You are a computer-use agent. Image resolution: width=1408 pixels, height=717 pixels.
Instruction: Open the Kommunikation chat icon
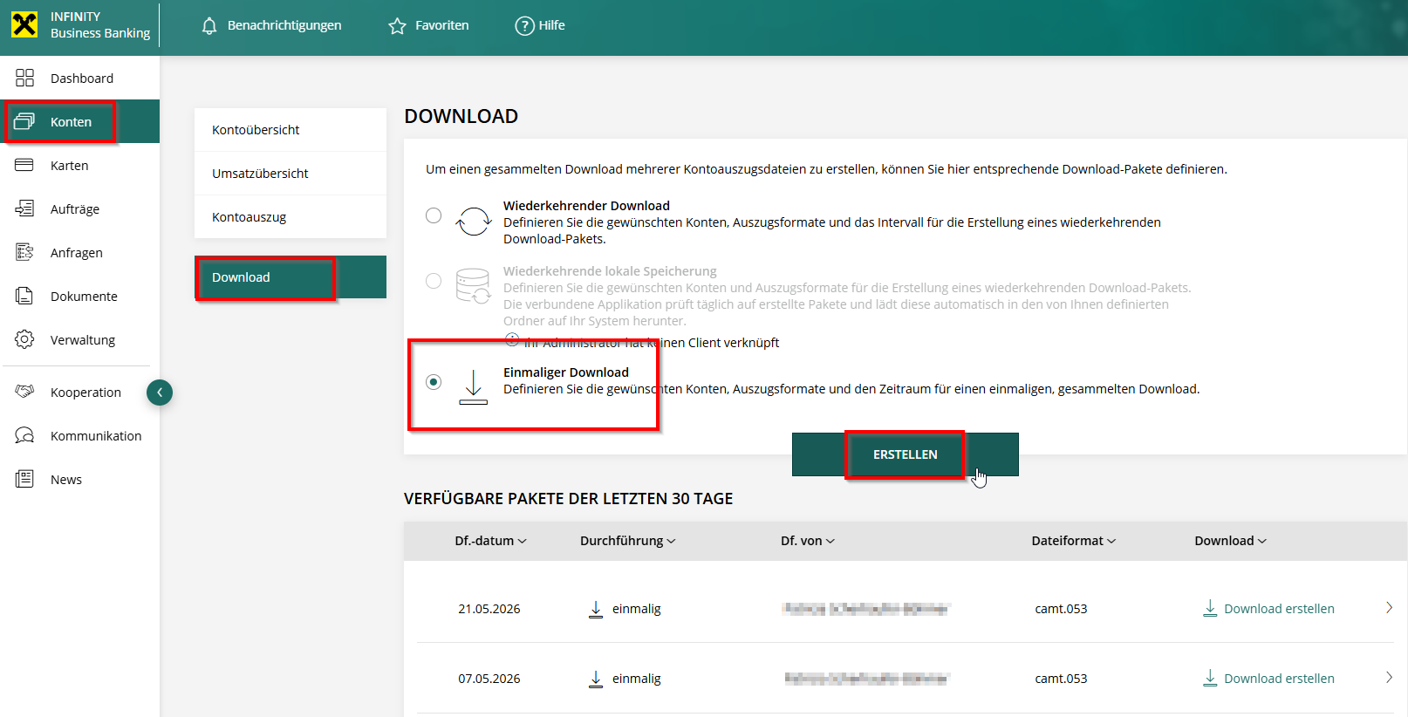[x=25, y=436]
